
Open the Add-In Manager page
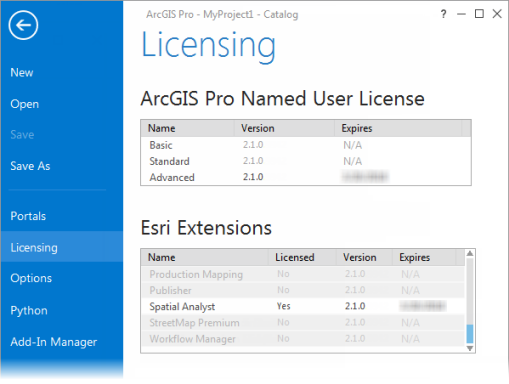point(54,342)
